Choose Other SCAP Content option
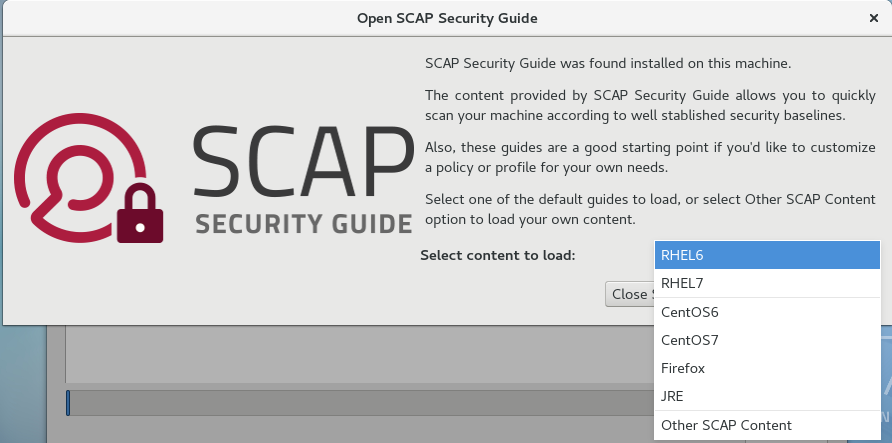 (x=767, y=425)
